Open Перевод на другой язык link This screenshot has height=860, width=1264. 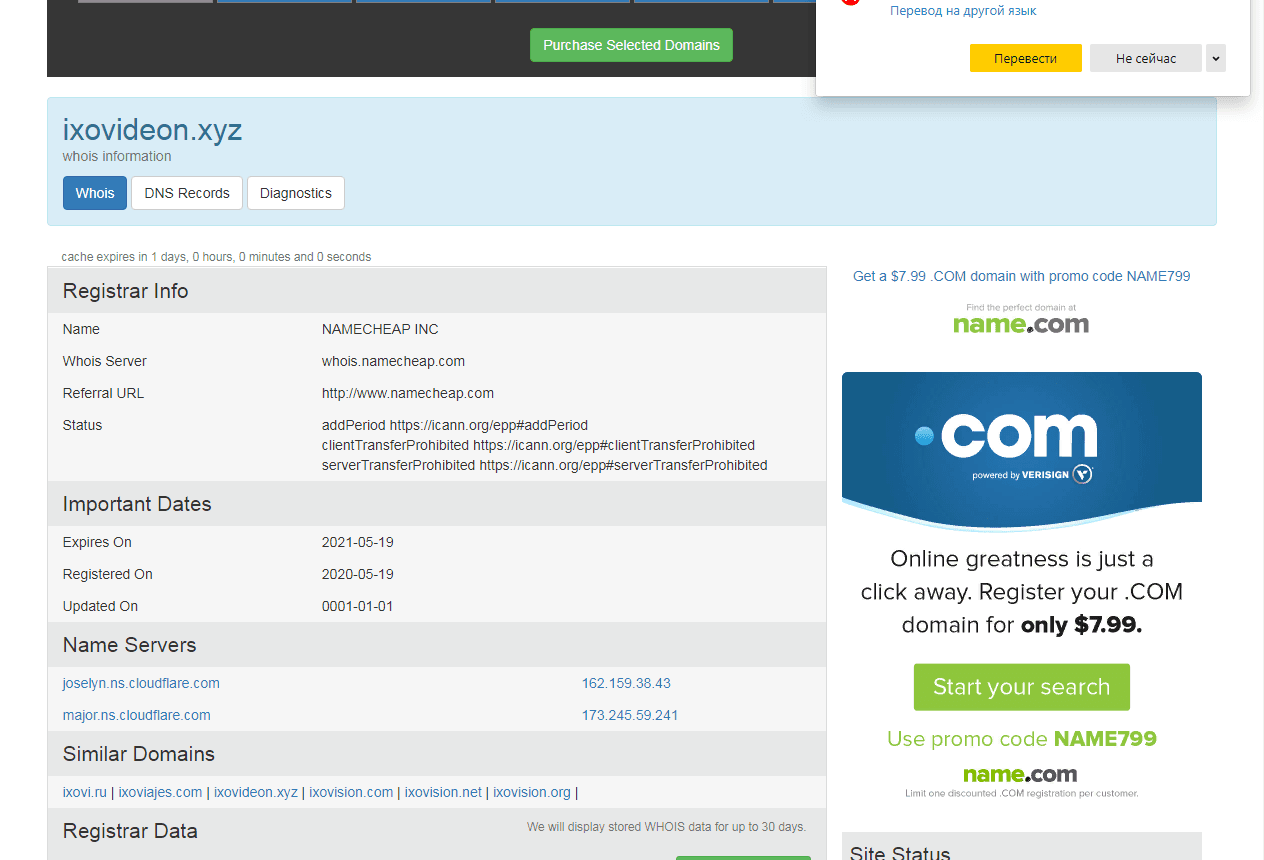[x=963, y=11]
